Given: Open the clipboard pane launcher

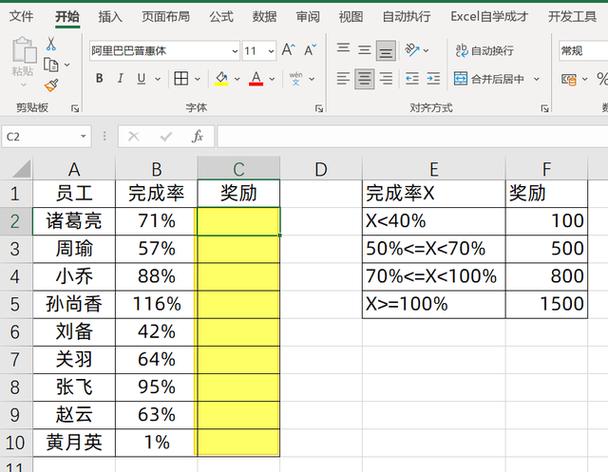Looking at the screenshot, I should click(75, 109).
